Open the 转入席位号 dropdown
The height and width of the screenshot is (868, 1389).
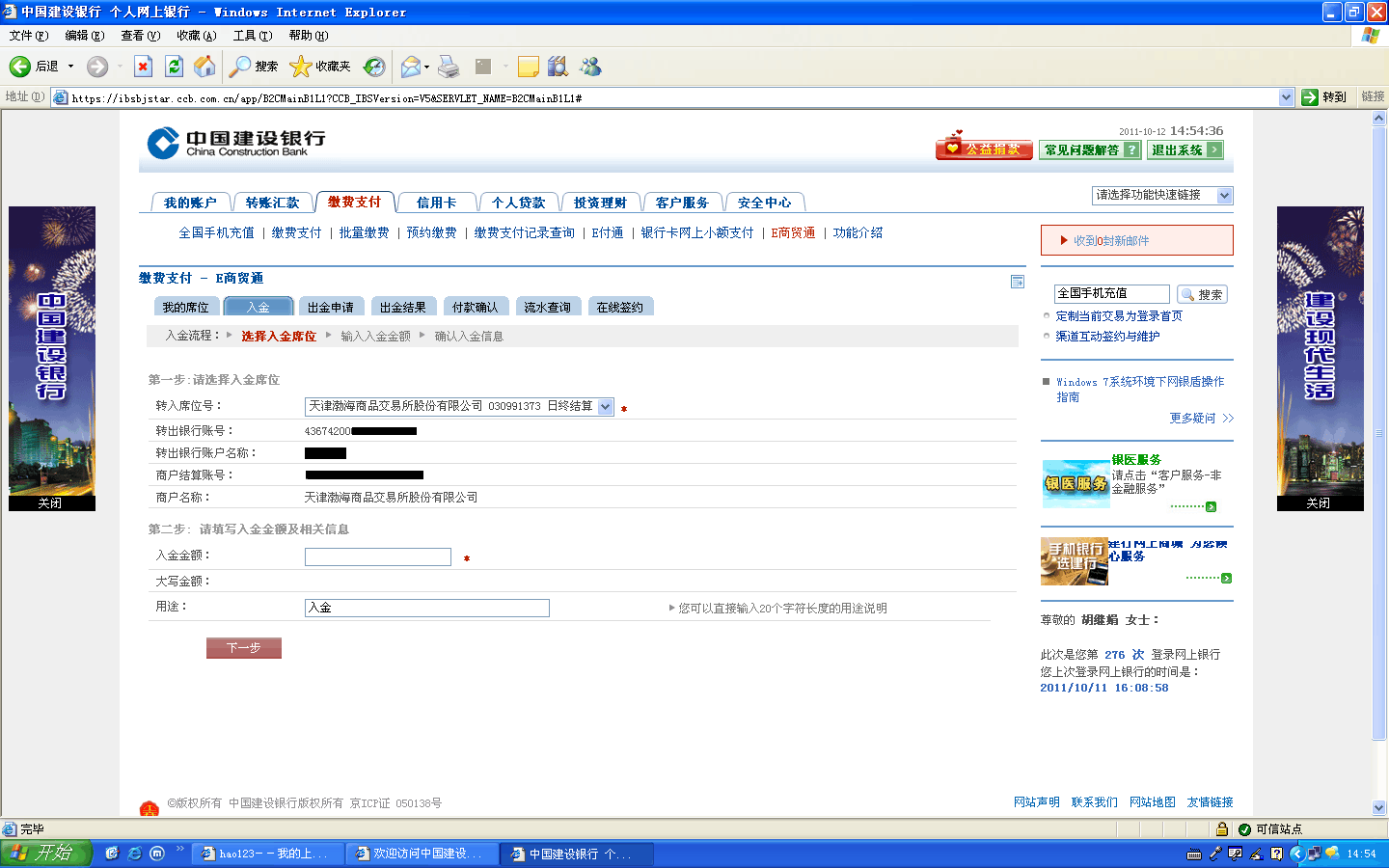(605, 407)
